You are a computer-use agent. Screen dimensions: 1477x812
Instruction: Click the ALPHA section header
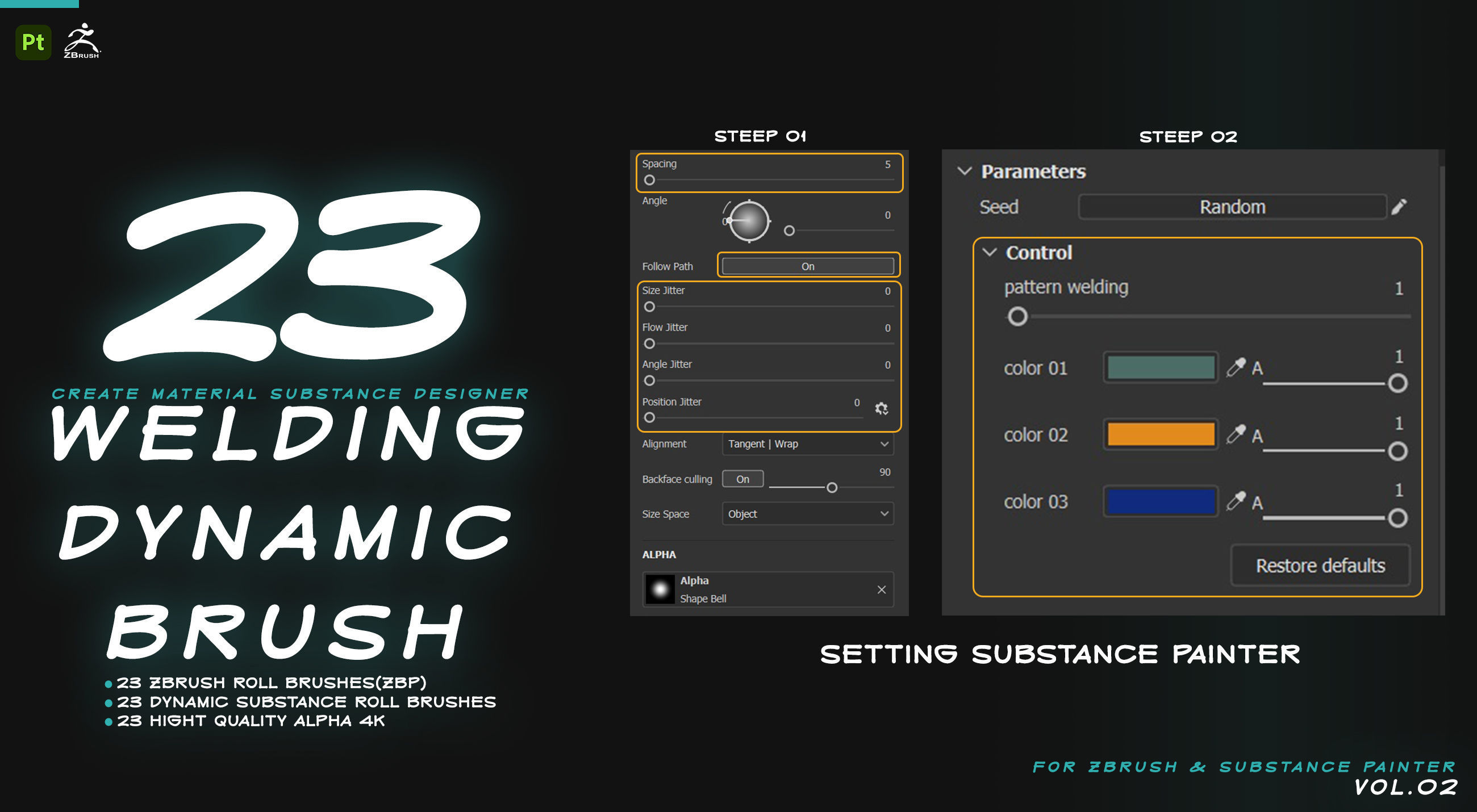659,555
